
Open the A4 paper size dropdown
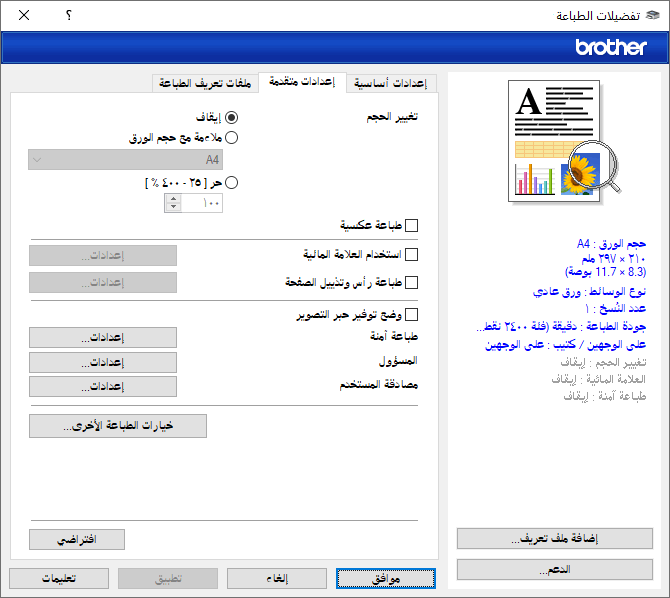pos(127,160)
